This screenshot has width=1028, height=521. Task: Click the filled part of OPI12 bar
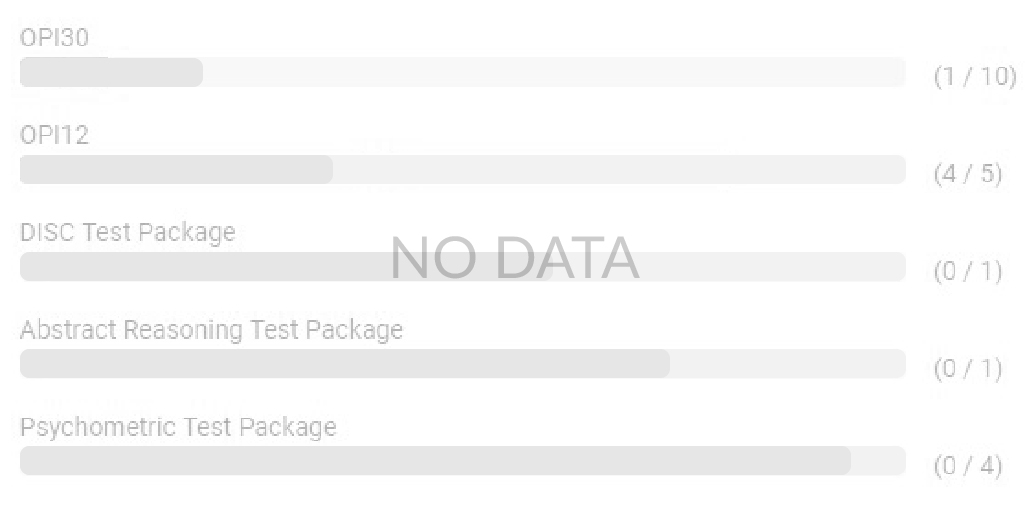pyautogui.click(x=176, y=170)
